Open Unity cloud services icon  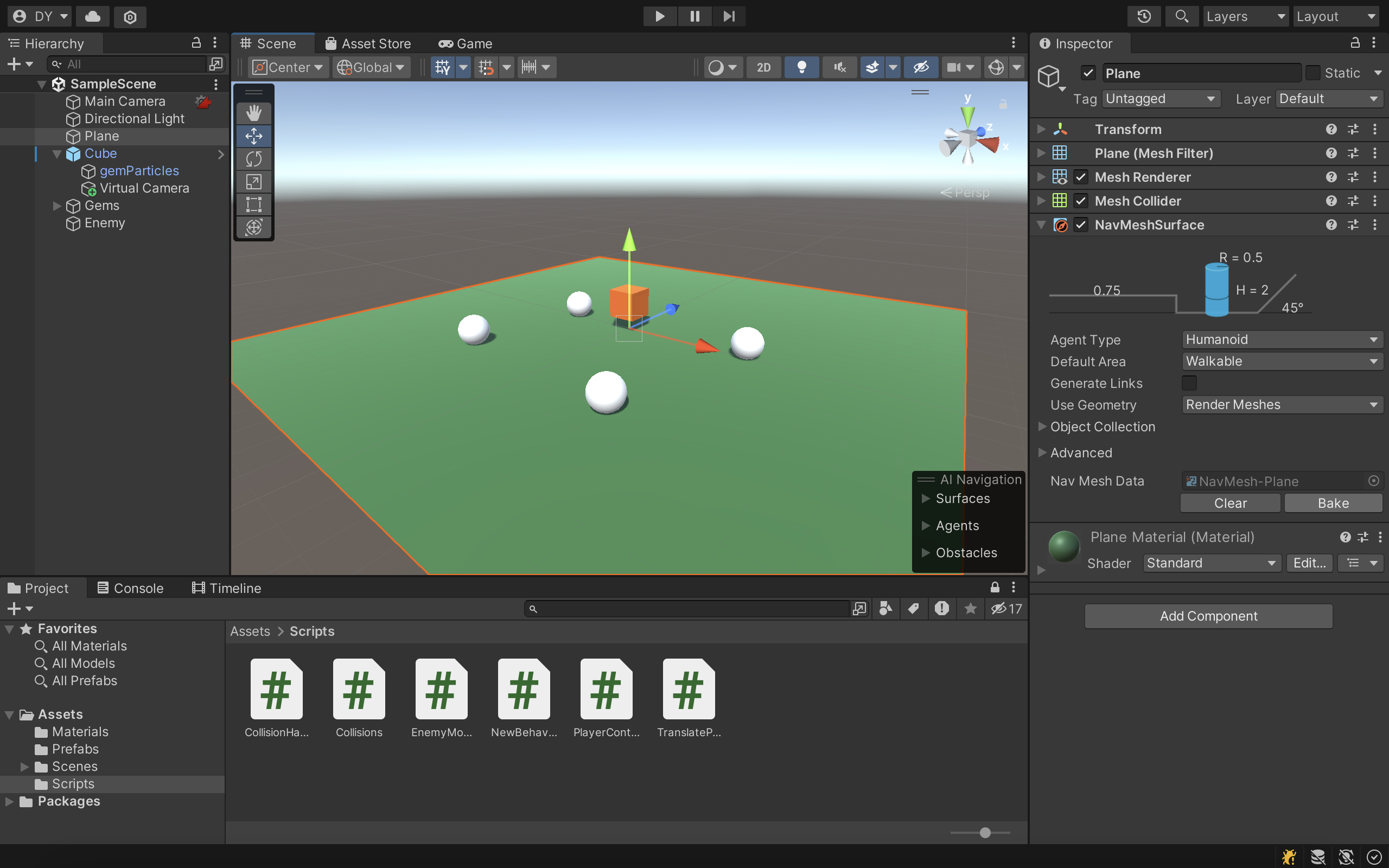93,16
